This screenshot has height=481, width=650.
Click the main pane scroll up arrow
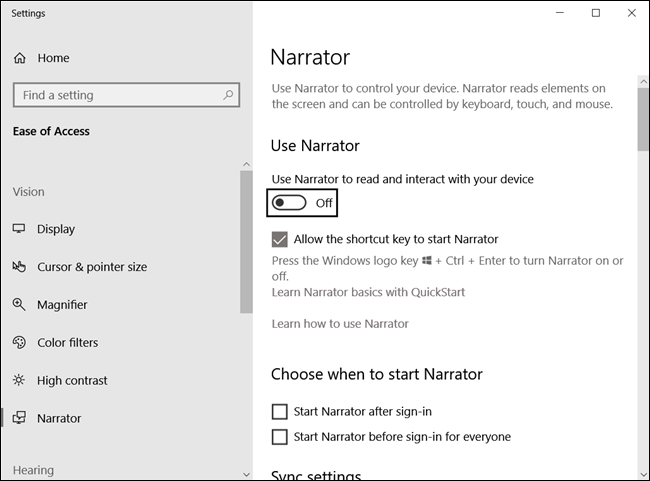(x=643, y=82)
